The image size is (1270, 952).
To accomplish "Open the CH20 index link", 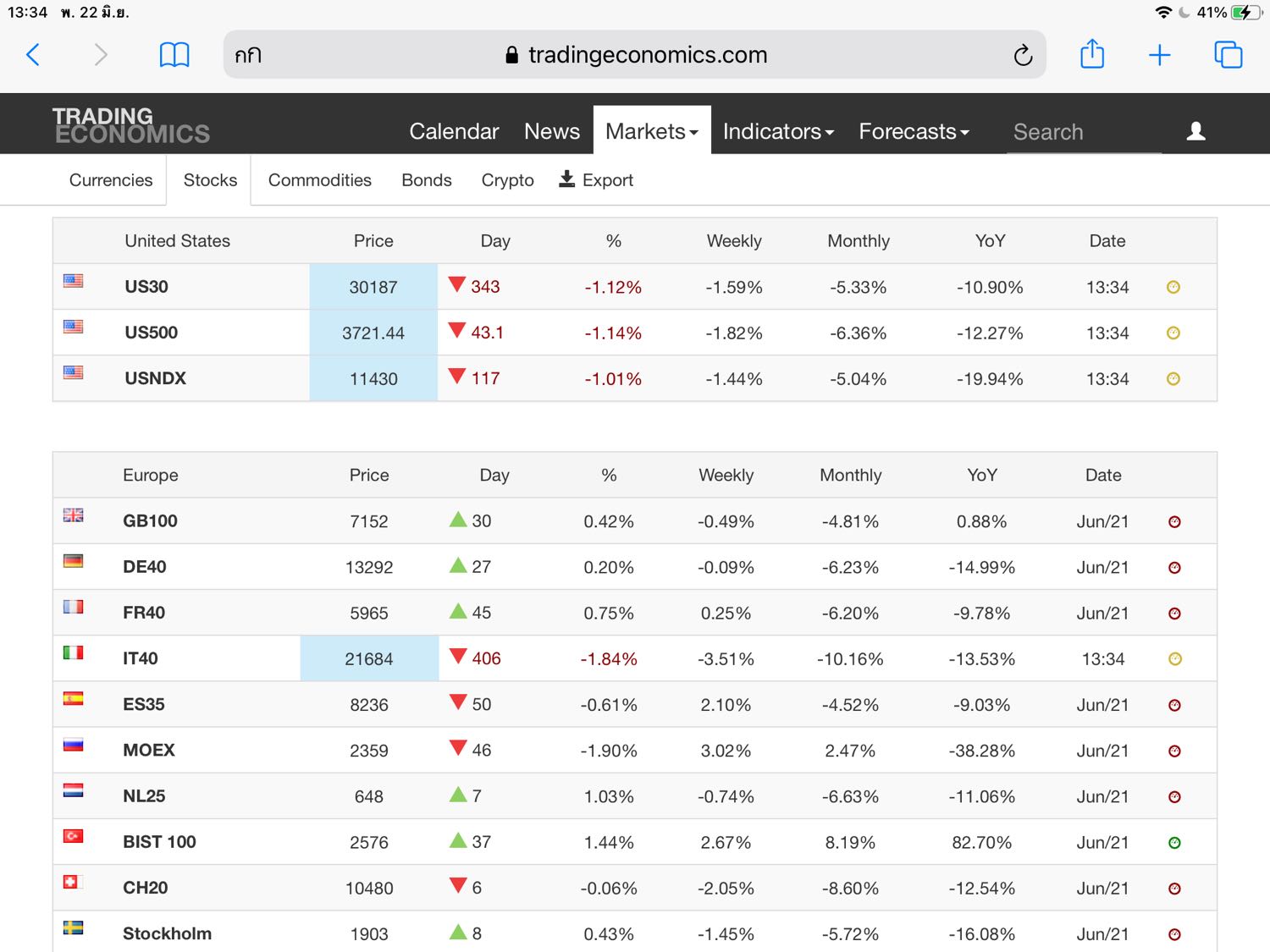I will tap(146, 888).
